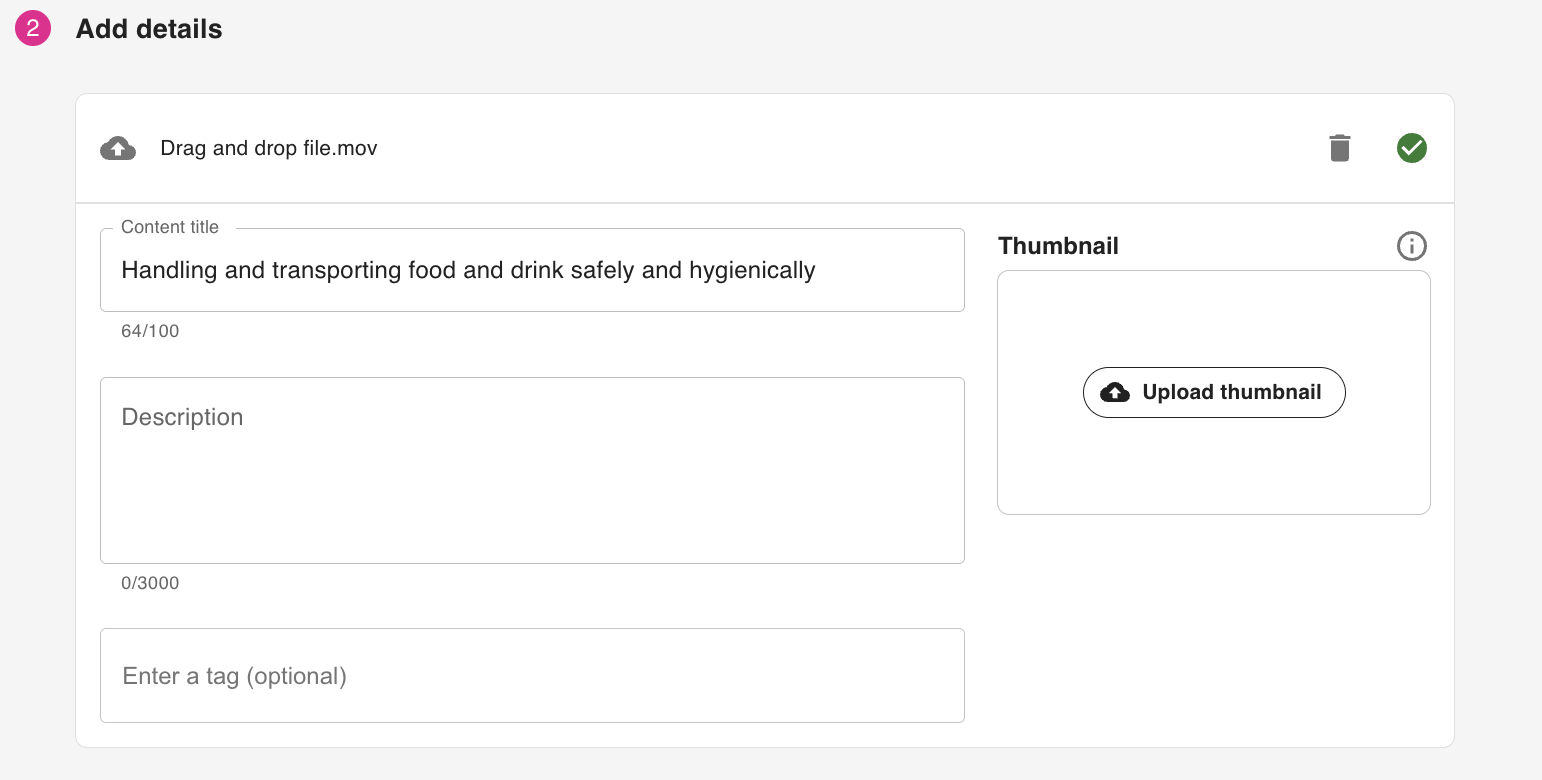Click cloud icon inside Upload thumbnail button
1542x780 pixels.
click(x=1115, y=392)
